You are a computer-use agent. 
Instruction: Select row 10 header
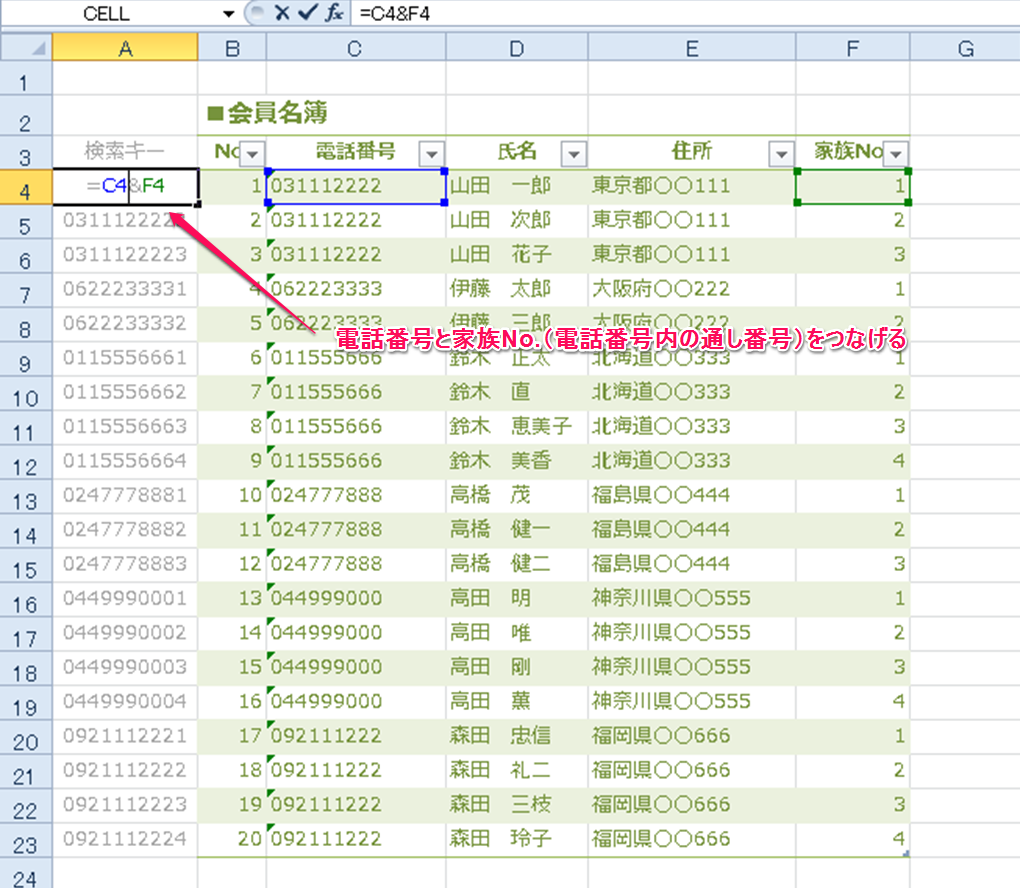[25, 393]
